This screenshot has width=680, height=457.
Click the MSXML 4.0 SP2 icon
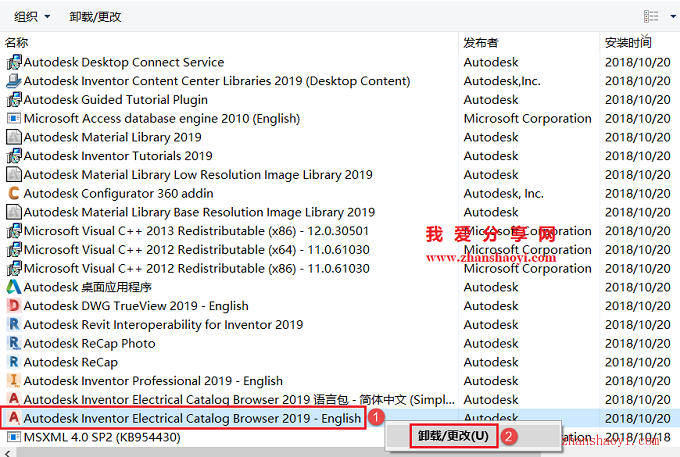click(14, 437)
